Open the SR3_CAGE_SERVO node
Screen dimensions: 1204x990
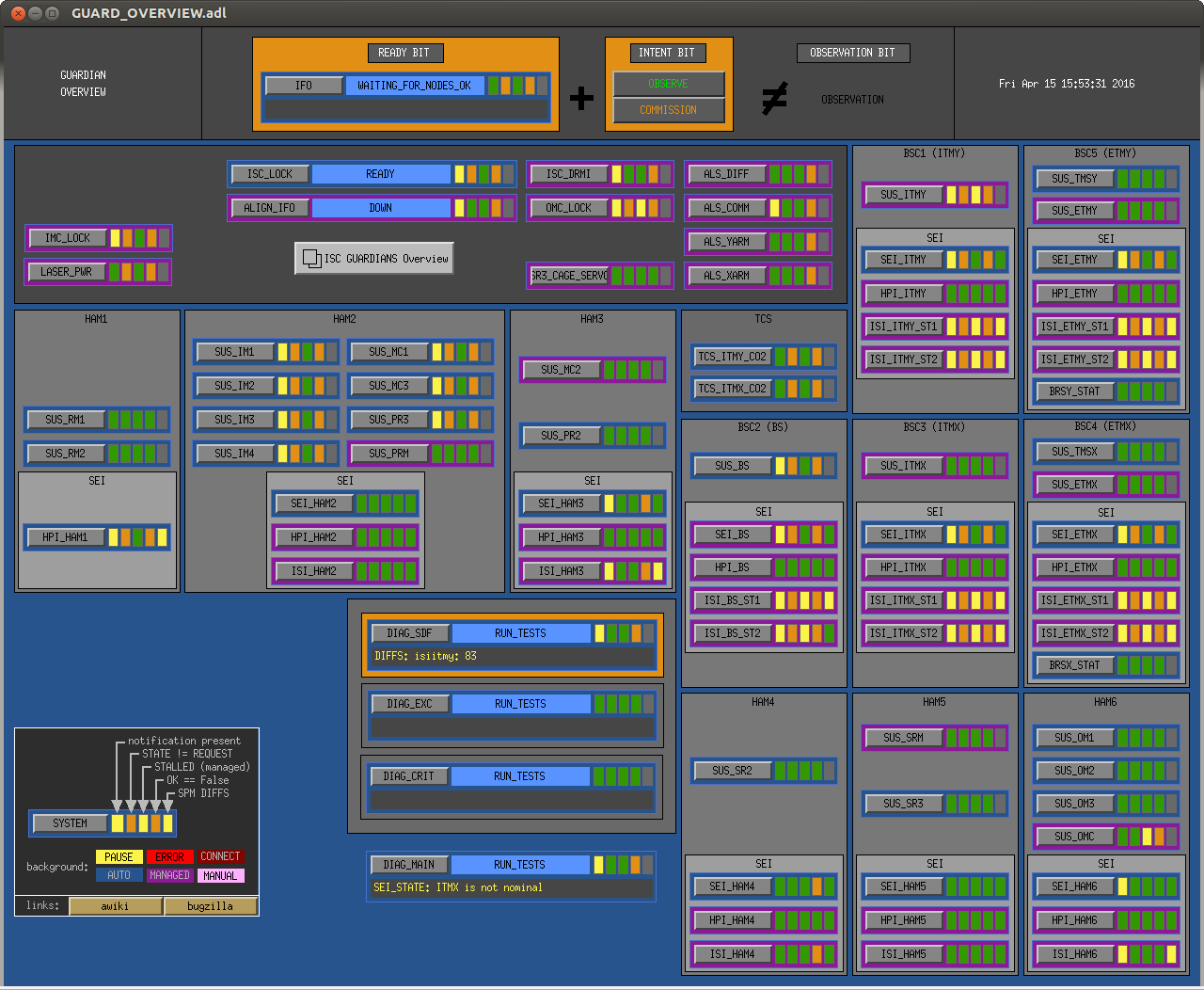click(x=569, y=276)
